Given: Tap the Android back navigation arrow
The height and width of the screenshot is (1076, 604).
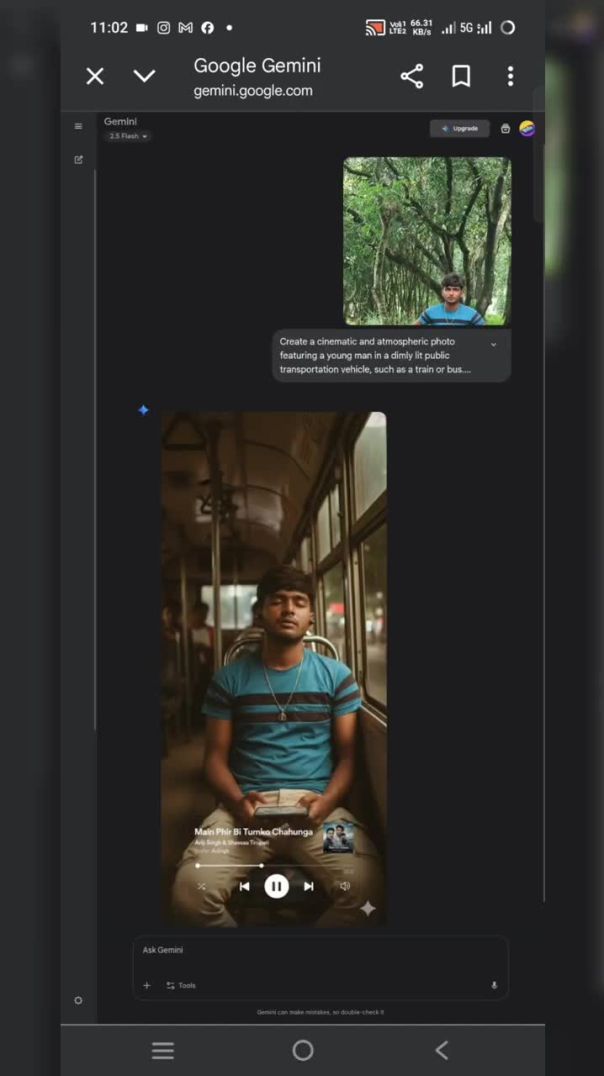Looking at the screenshot, I should tap(441, 1050).
